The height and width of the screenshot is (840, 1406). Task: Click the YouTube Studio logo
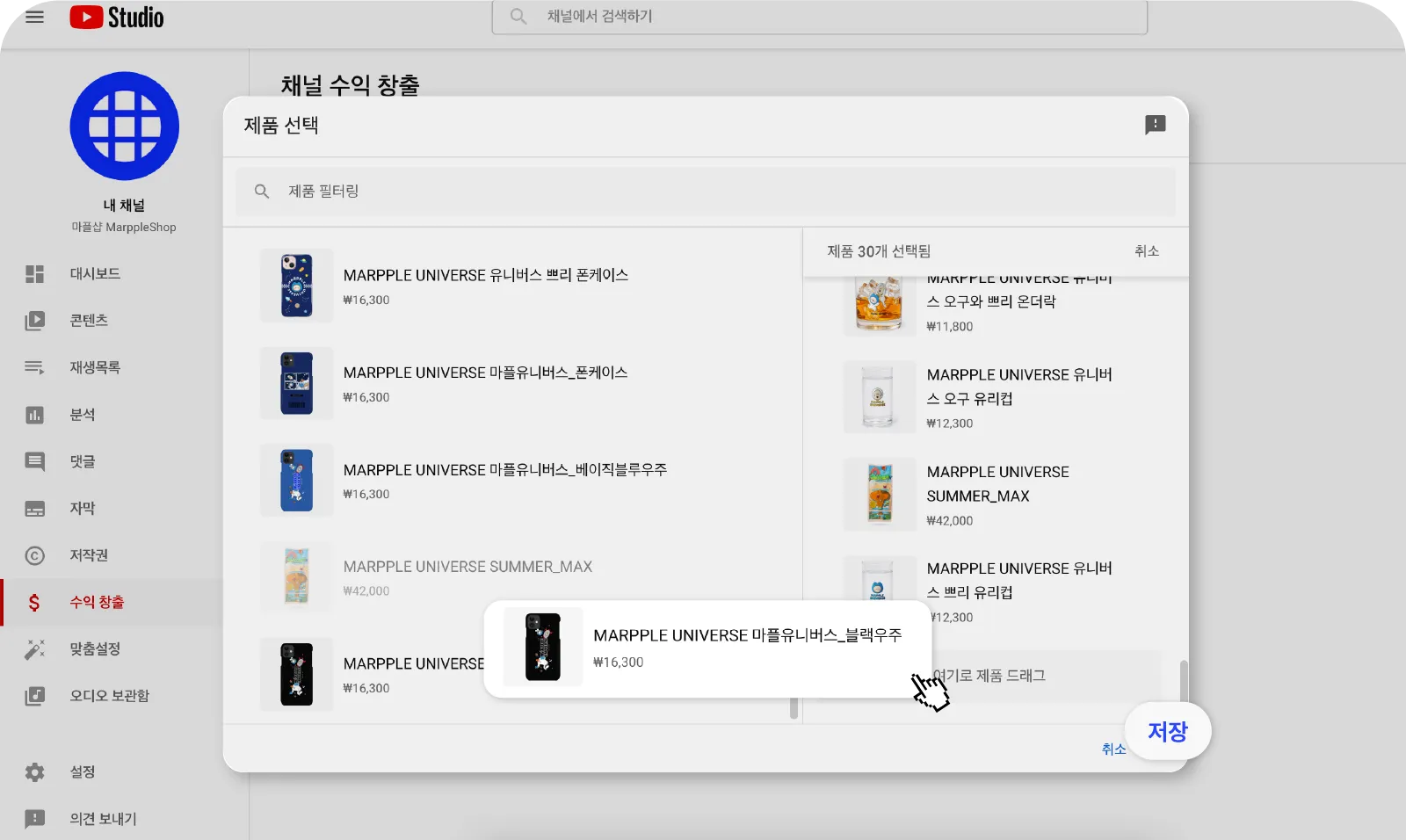[117, 17]
